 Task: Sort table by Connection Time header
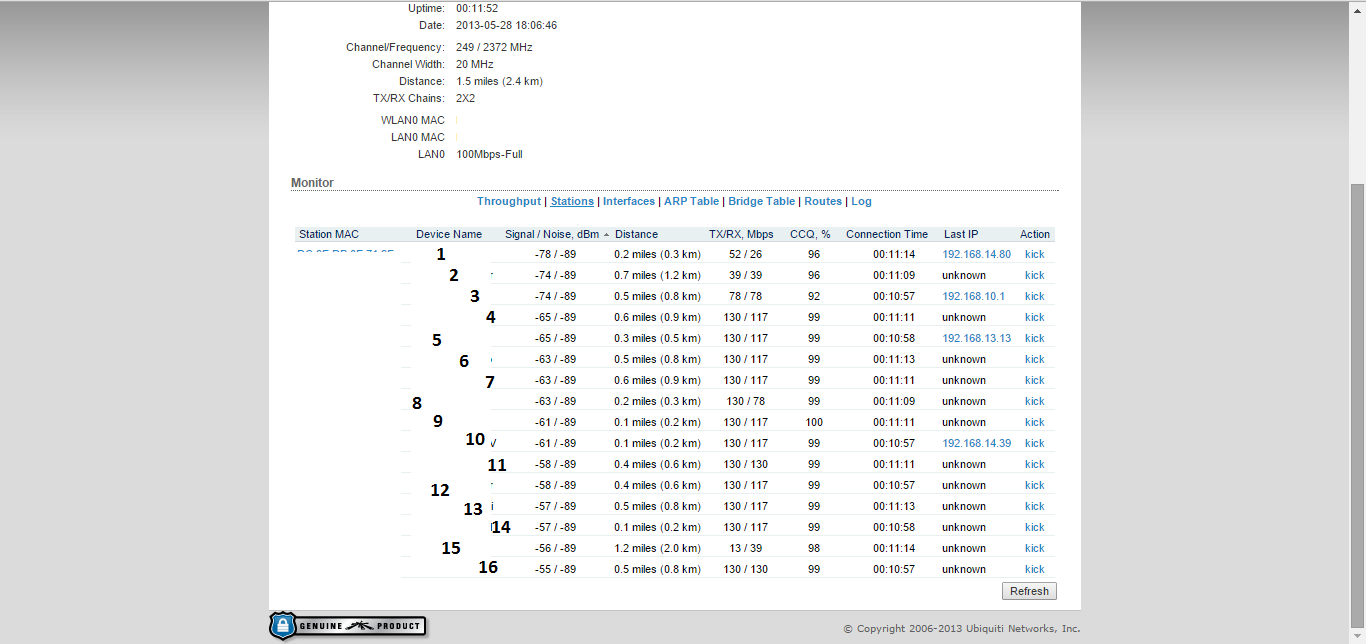coord(886,234)
